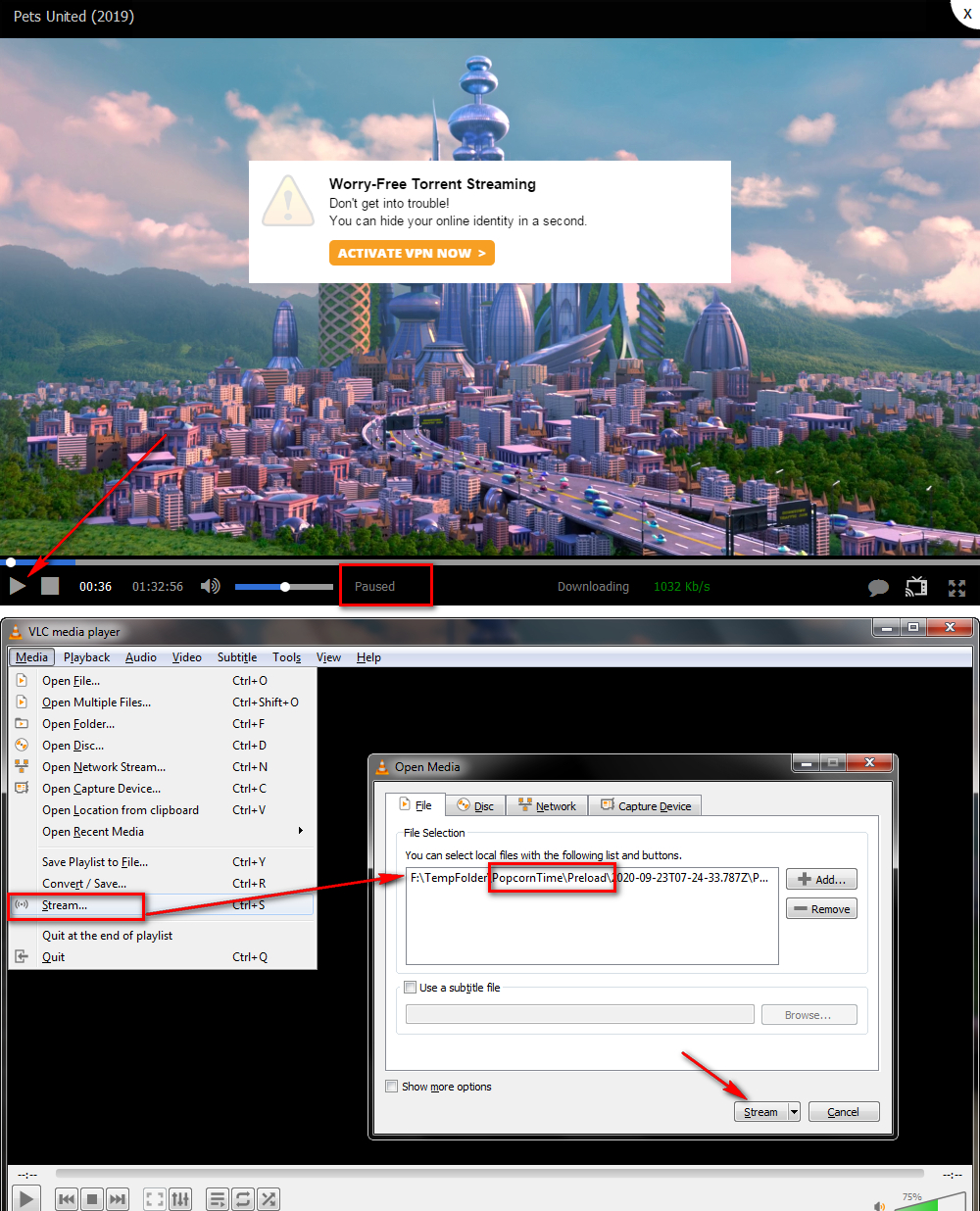Choose Open Multiple Files... menu entry
Screen dimensions: 980x1211
click(163, 702)
